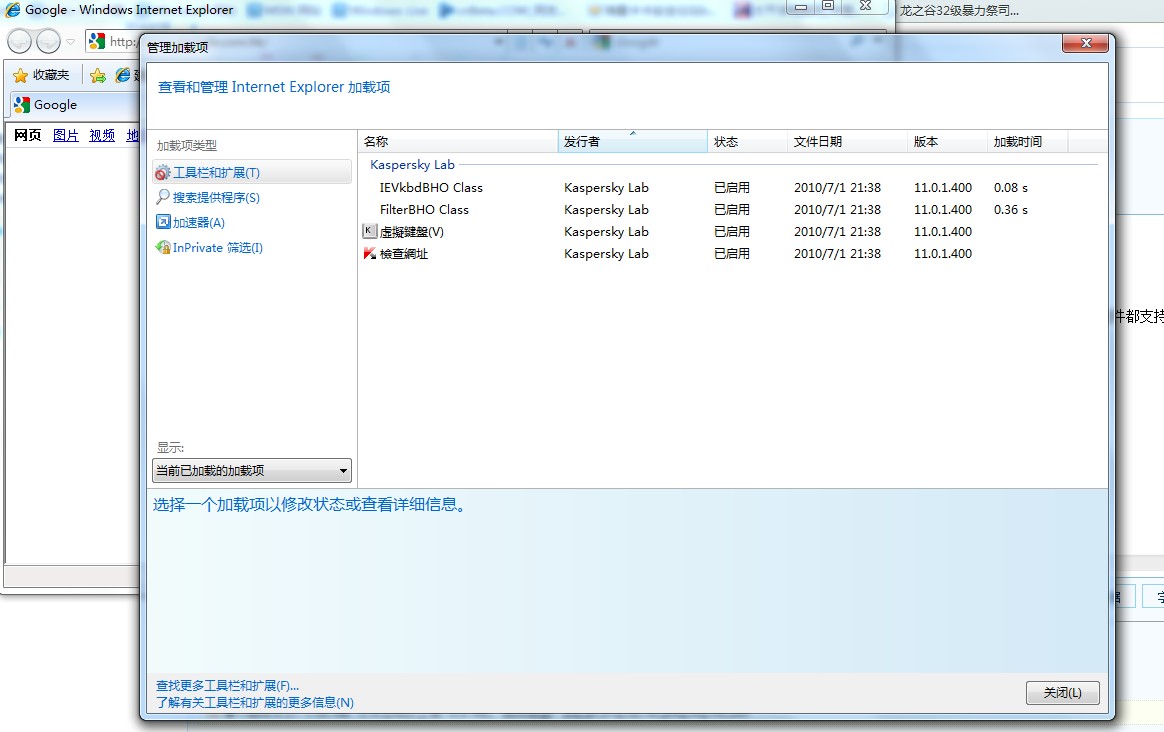Sort add-ons by 名称 column

click(x=458, y=141)
